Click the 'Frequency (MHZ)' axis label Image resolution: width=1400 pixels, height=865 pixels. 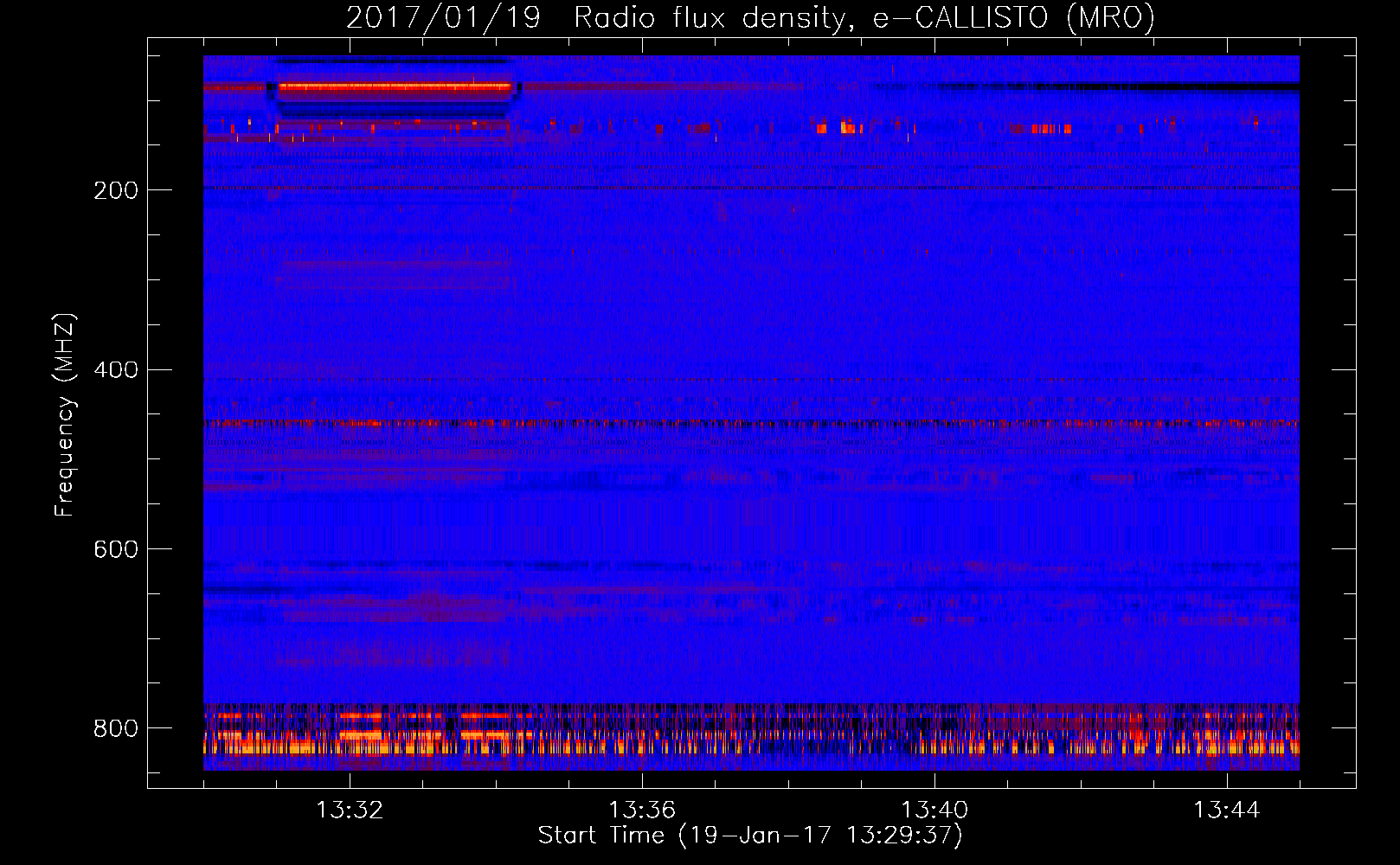pyautogui.click(x=64, y=414)
